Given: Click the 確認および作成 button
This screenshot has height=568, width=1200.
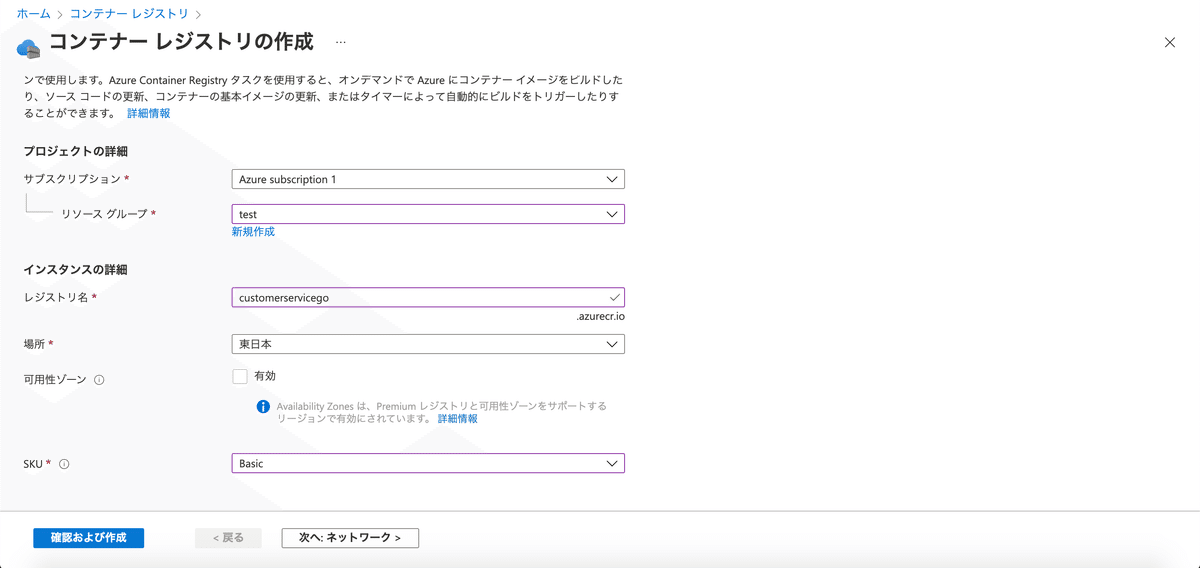Looking at the screenshot, I should pos(89,538).
